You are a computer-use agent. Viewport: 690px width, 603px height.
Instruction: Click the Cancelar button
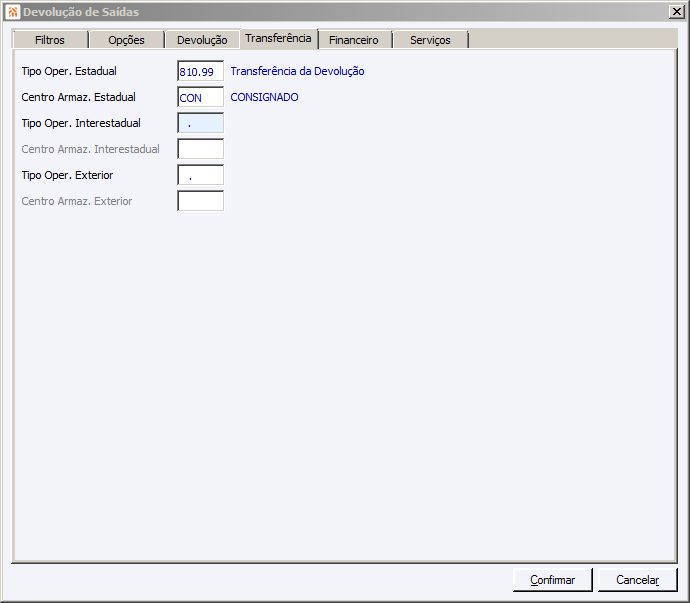[637, 580]
